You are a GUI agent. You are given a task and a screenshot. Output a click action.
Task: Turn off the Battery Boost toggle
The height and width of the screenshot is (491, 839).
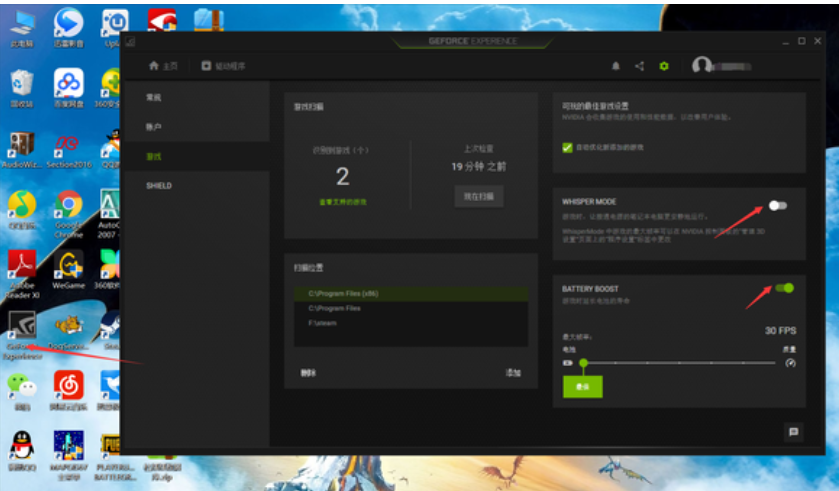(784, 288)
